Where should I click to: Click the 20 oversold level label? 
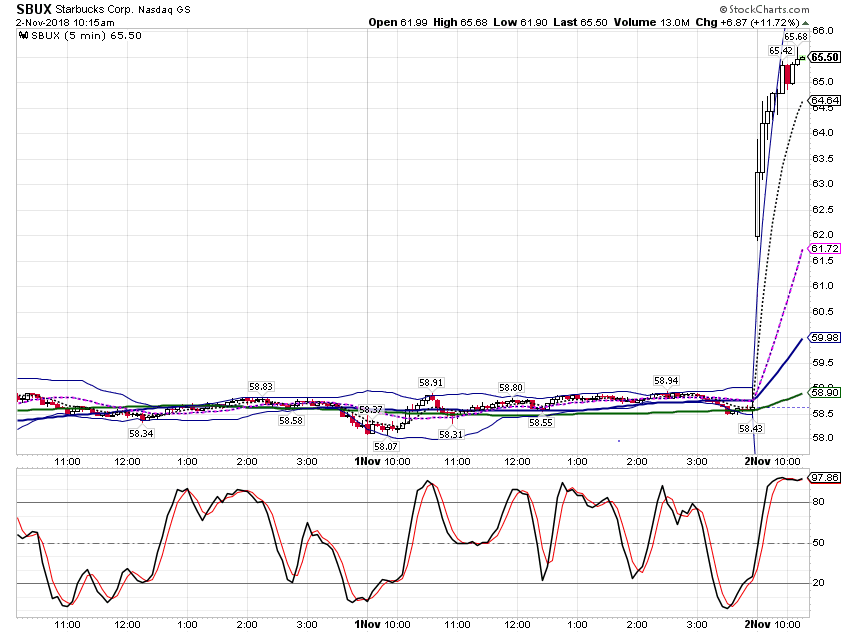coord(819,583)
